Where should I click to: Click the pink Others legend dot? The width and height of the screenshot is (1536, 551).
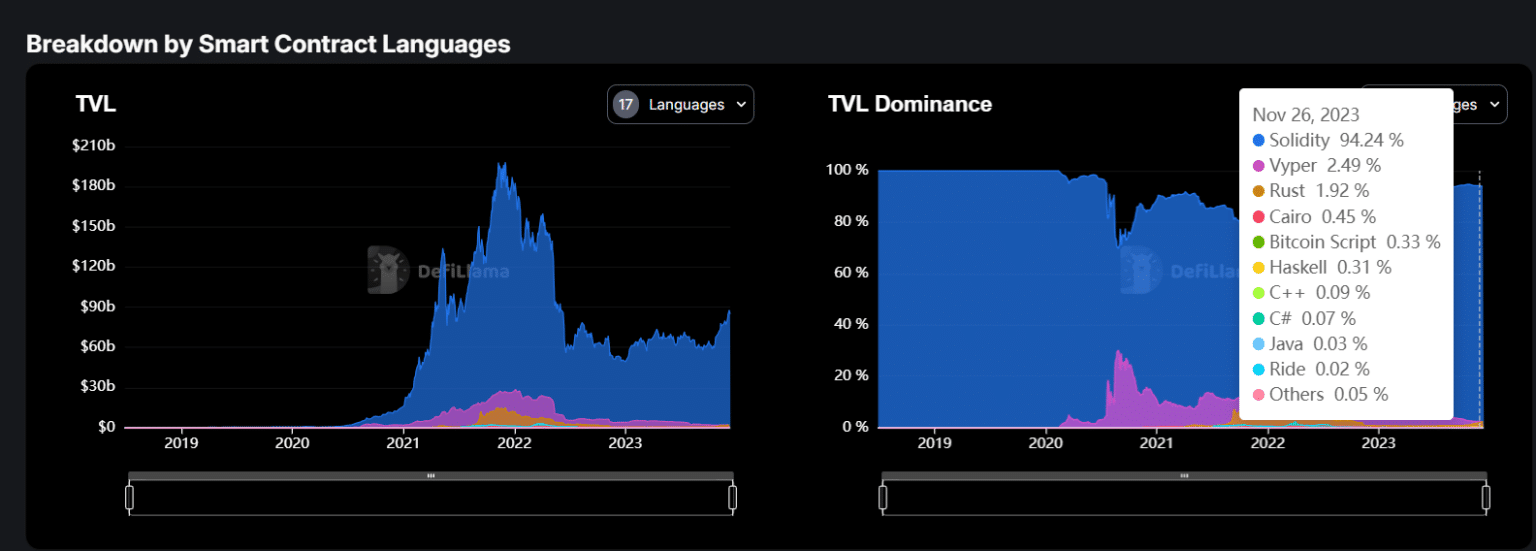click(1259, 395)
